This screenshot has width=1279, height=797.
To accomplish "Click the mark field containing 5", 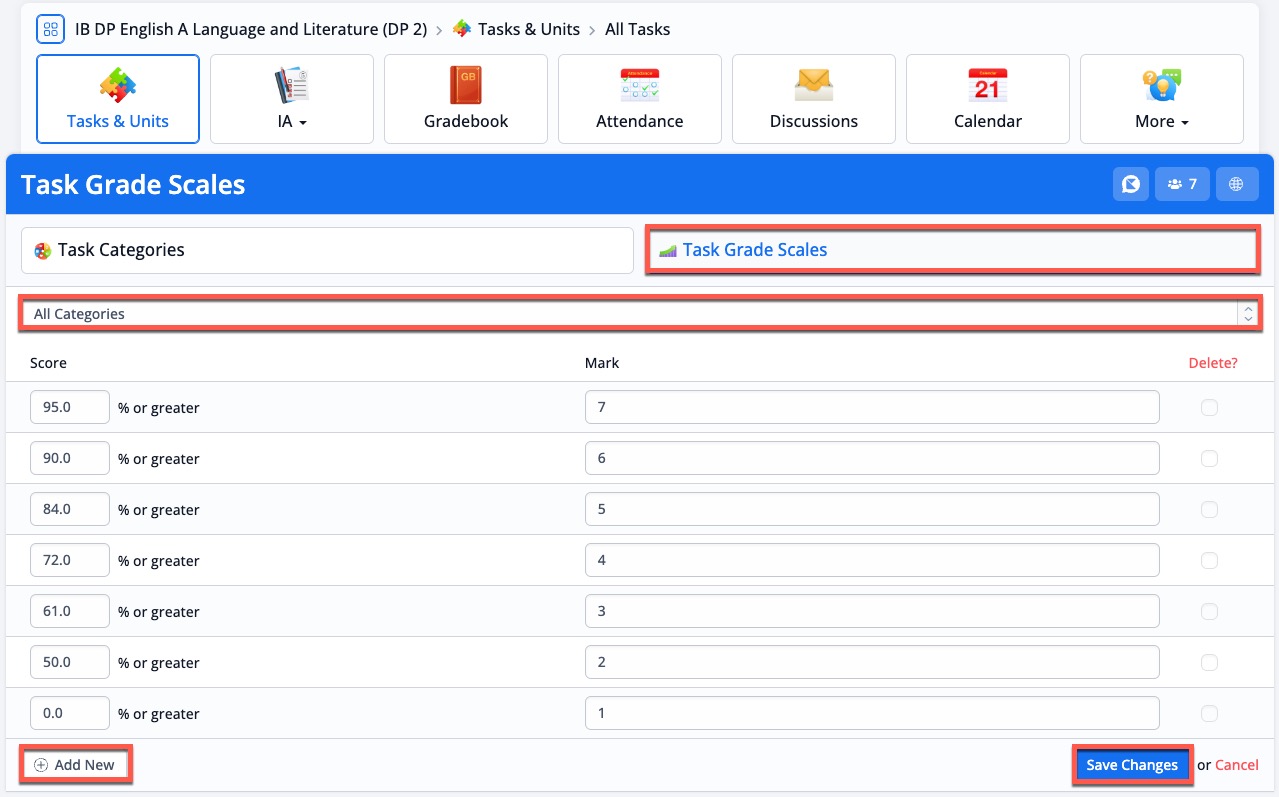I will point(872,509).
